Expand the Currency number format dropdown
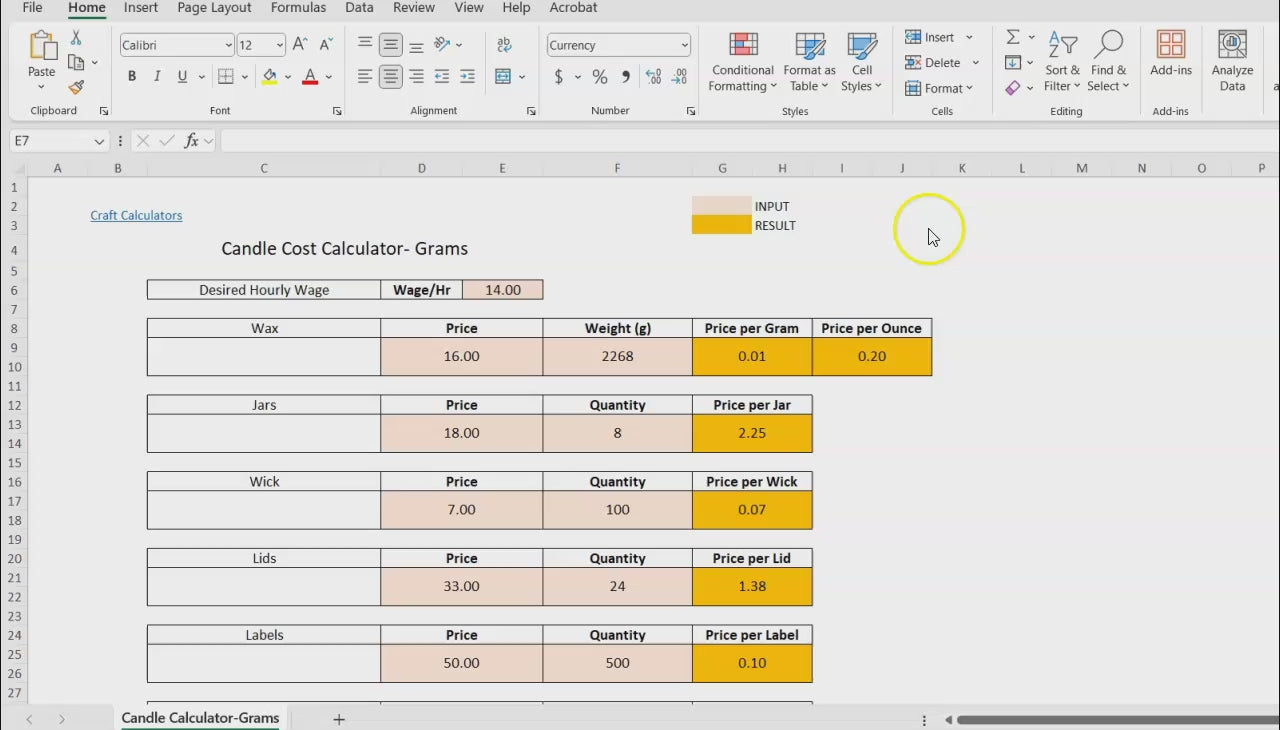 [x=684, y=45]
